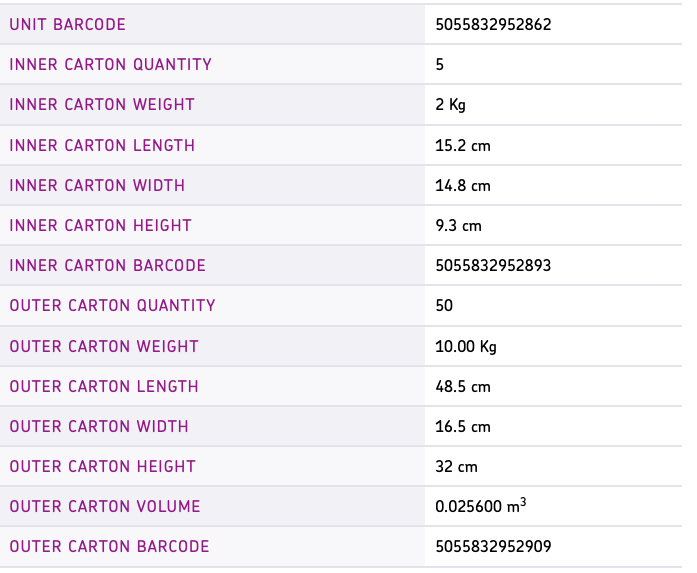Viewport: 697px width, 573px height.
Task: Click the INNER CARTON HEIGHT label
Action: [100, 225]
